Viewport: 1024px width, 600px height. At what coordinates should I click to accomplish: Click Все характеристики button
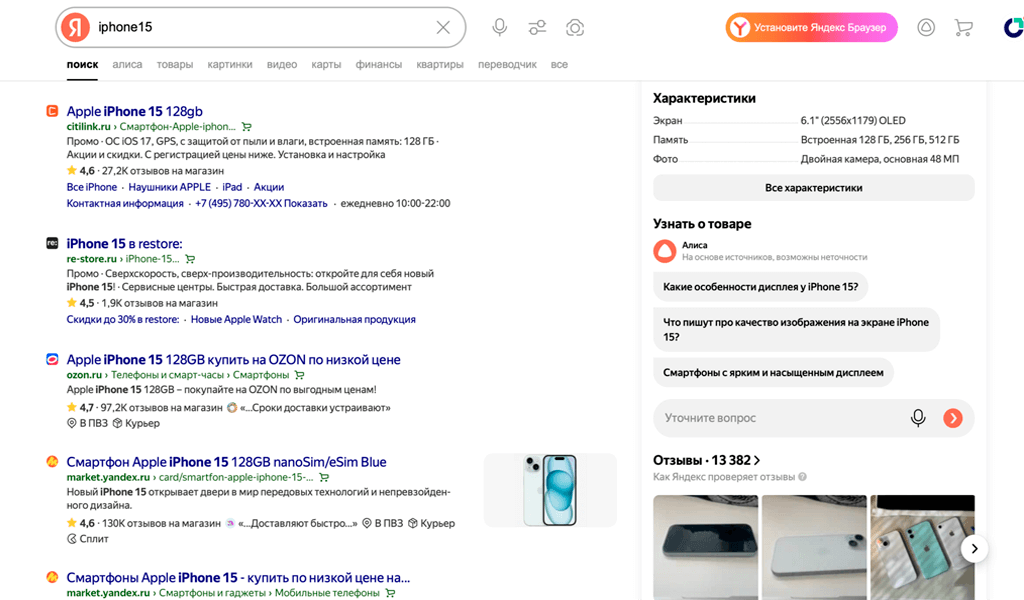click(814, 187)
